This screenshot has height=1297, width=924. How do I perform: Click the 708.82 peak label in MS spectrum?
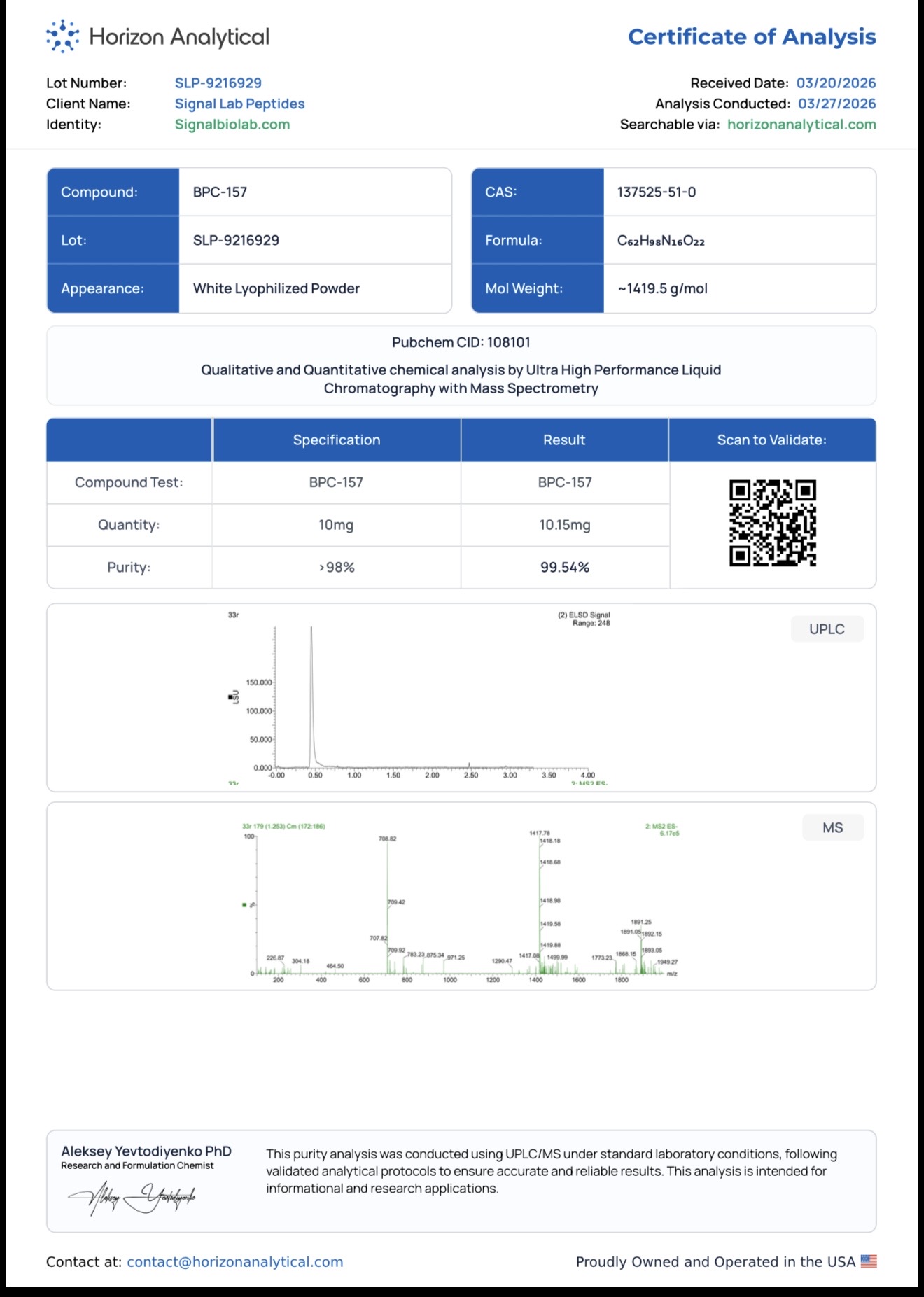pos(388,839)
